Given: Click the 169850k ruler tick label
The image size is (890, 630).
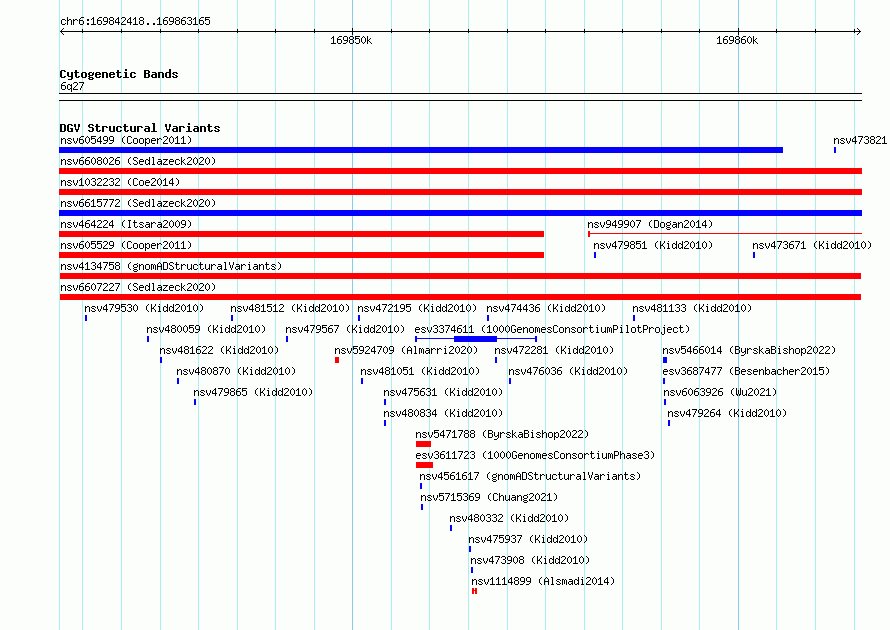Looking at the screenshot, I should tap(351, 40).
